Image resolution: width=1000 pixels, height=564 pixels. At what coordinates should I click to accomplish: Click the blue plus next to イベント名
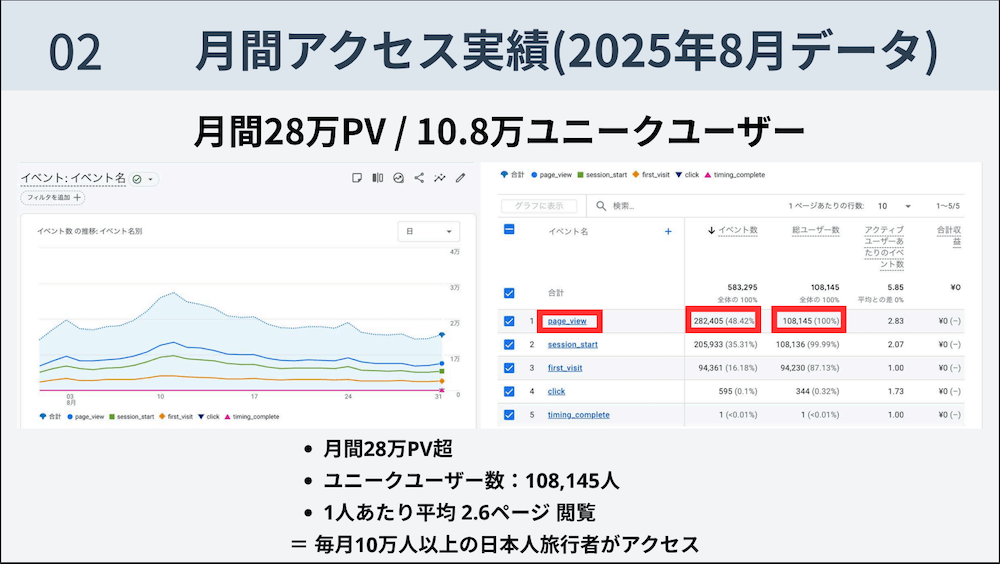(668, 231)
